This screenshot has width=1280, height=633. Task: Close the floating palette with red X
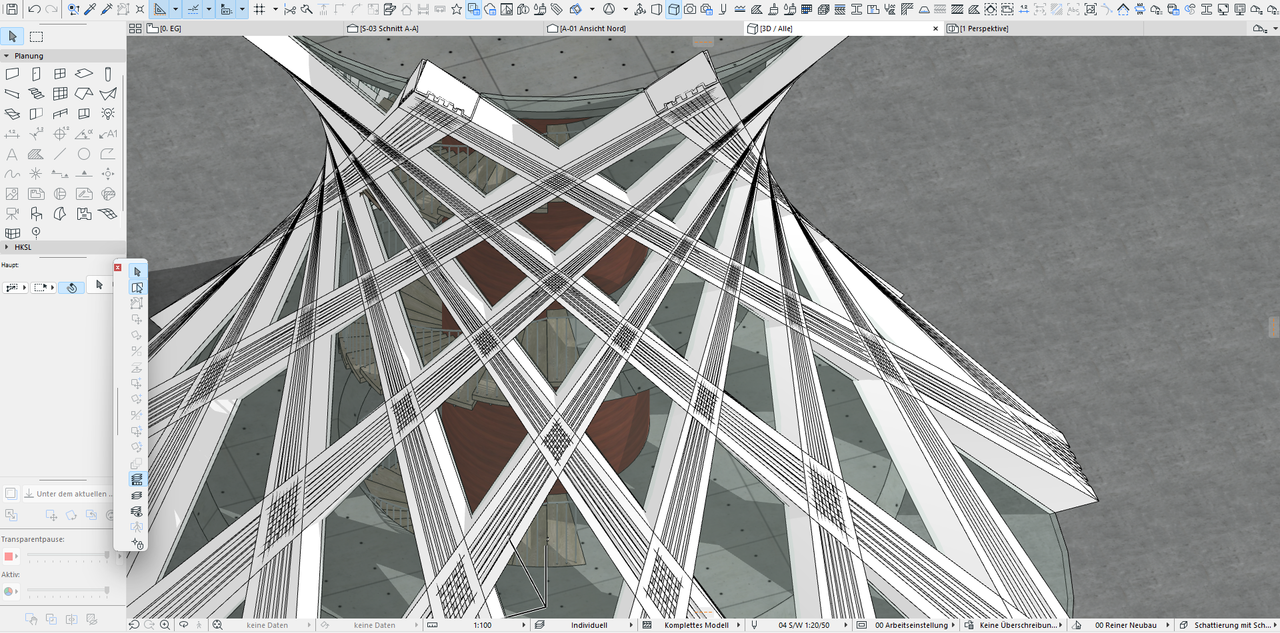(118, 267)
